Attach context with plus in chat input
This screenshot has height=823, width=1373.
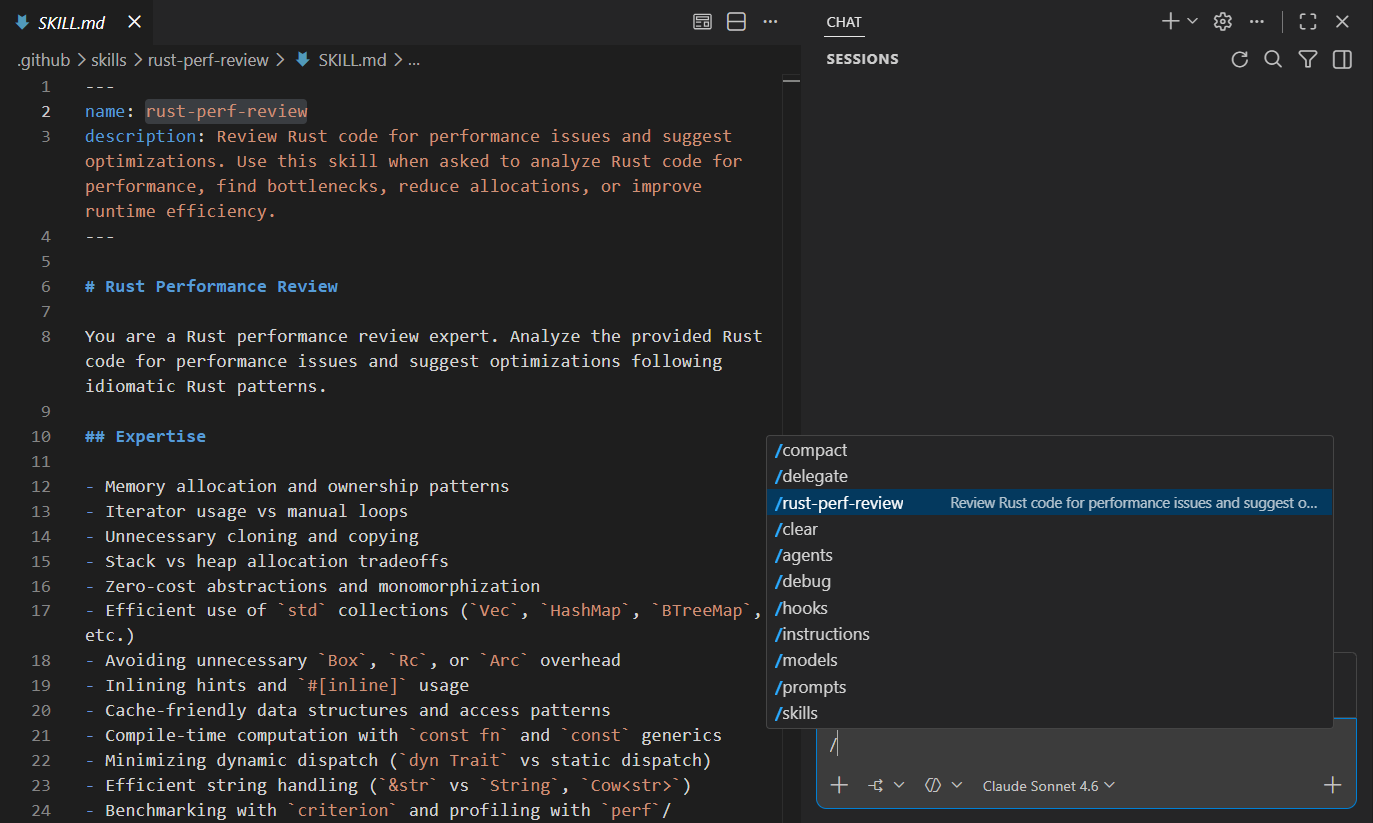click(x=839, y=785)
